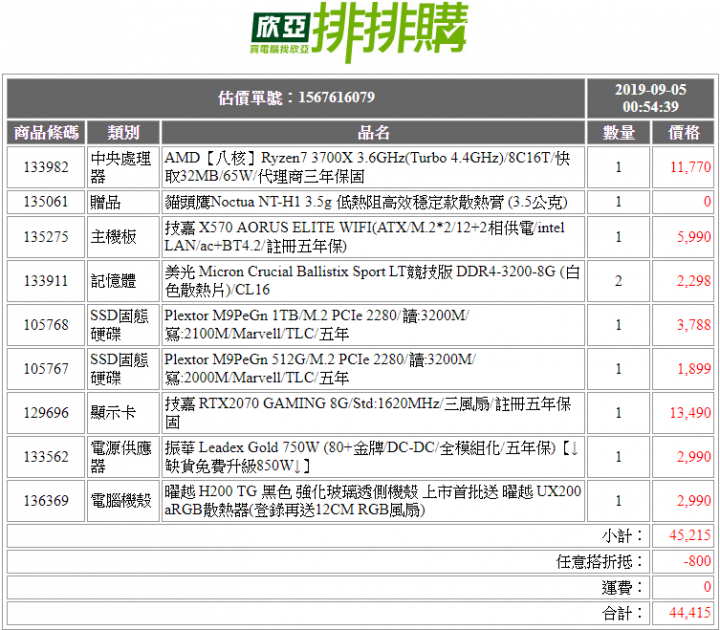Image resolution: width=720 pixels, height=630 pixels.
Task: Select the 記憶體 category cell
Action: coord(124,281)
